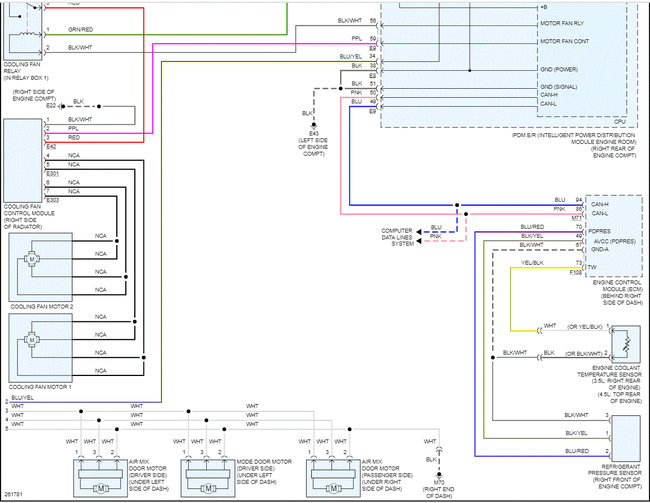Click the M70 ground point symbol
This screenshot has width=650, height=503.
click(439, 475)
